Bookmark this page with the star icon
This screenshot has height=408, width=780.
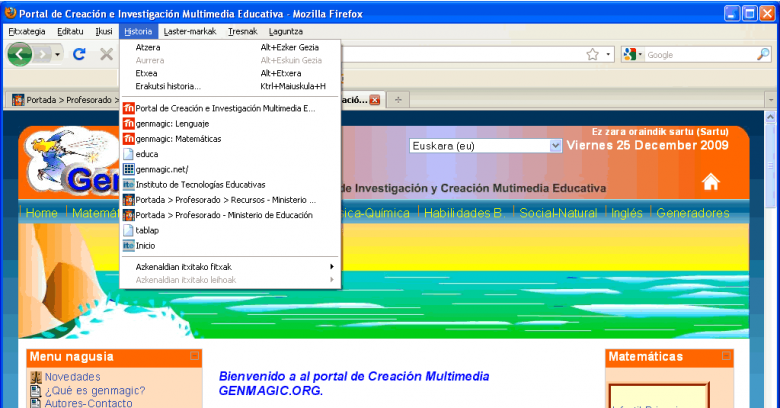pos(592,54)
